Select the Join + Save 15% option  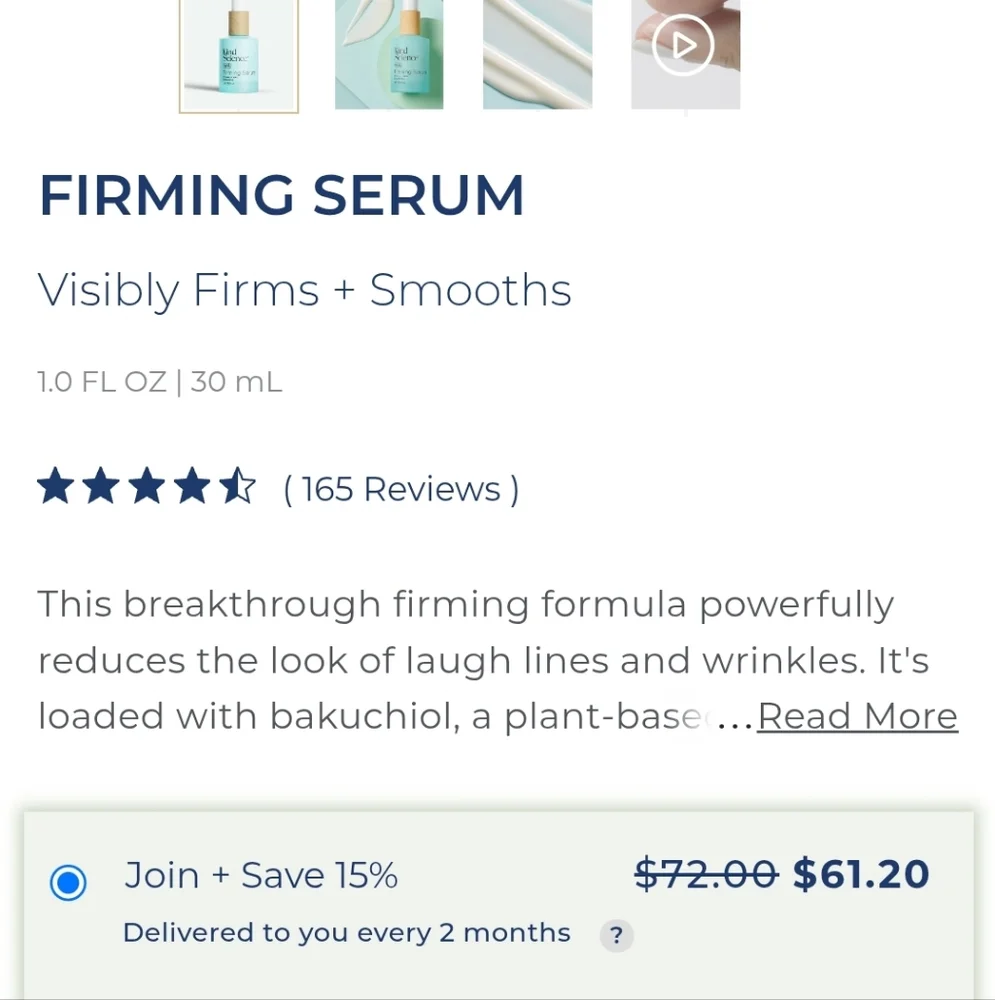click(67, 884)
